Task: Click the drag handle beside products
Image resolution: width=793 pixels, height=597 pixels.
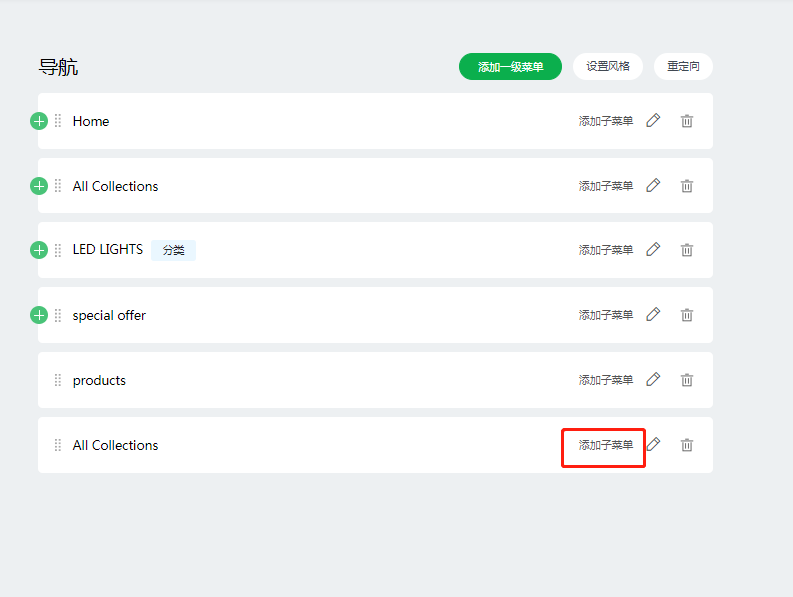Action: (58, 380)
